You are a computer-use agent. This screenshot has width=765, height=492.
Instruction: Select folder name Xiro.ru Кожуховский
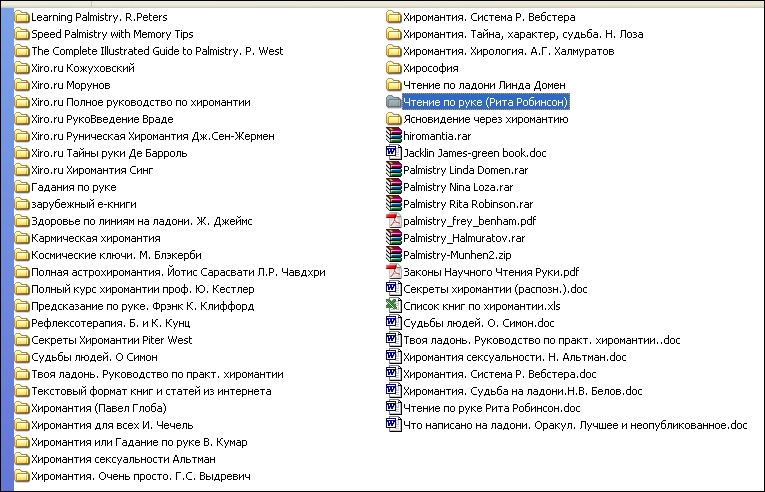[83, 68]
